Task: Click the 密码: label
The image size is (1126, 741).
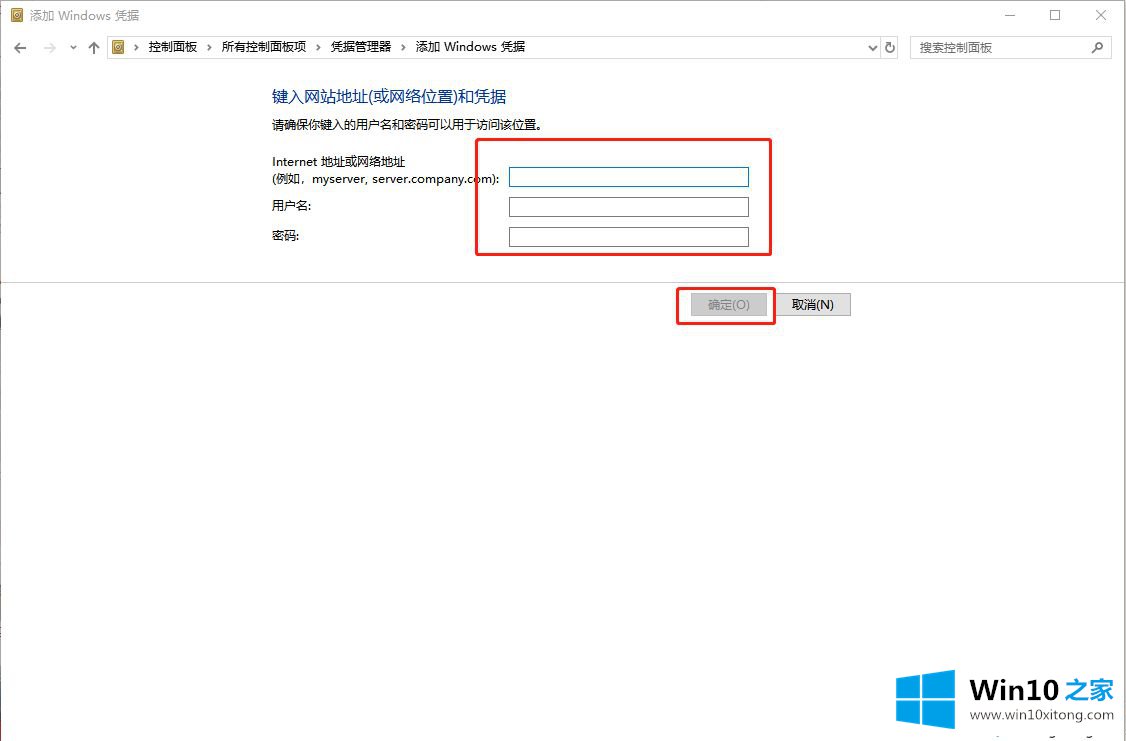Action: [285, 236]
